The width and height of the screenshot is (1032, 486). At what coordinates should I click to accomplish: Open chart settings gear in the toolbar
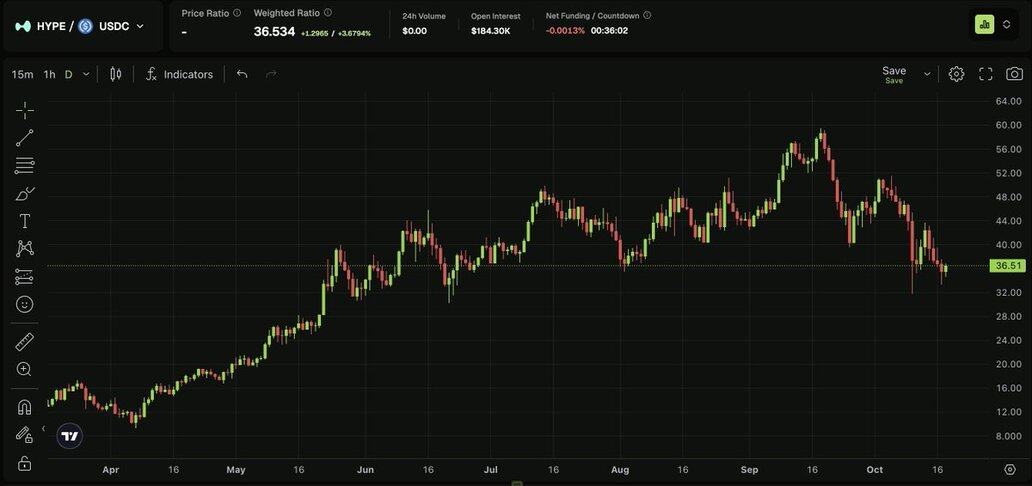tap(956, 74)
